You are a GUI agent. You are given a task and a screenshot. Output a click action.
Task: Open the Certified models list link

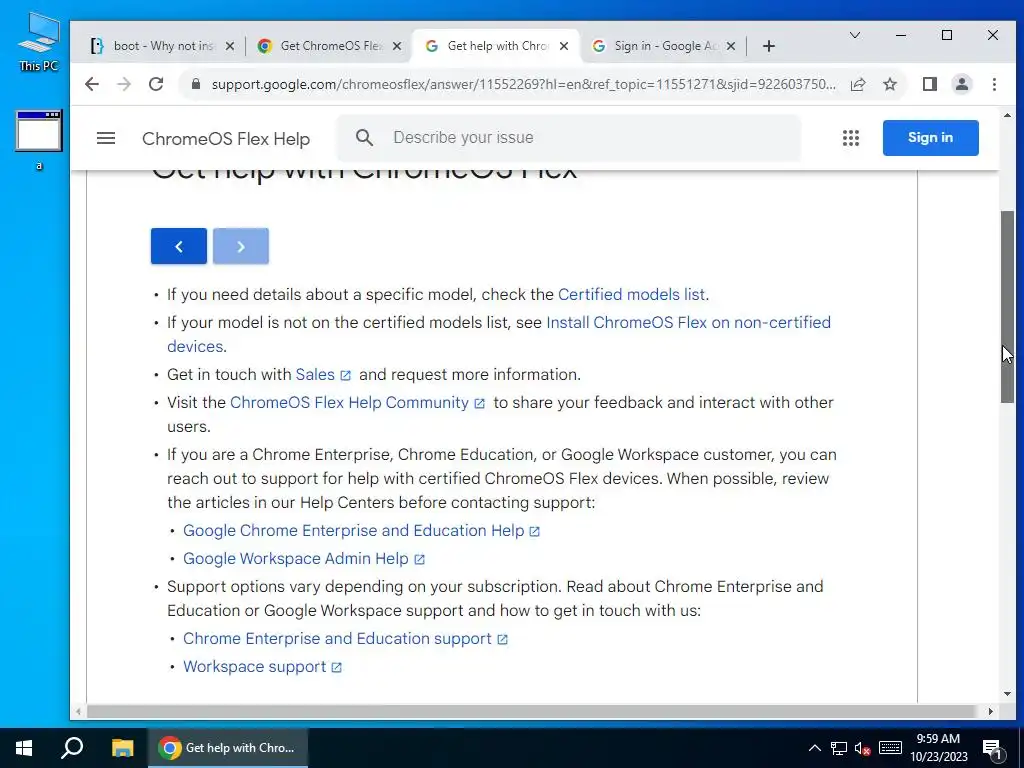coord(632,295)
